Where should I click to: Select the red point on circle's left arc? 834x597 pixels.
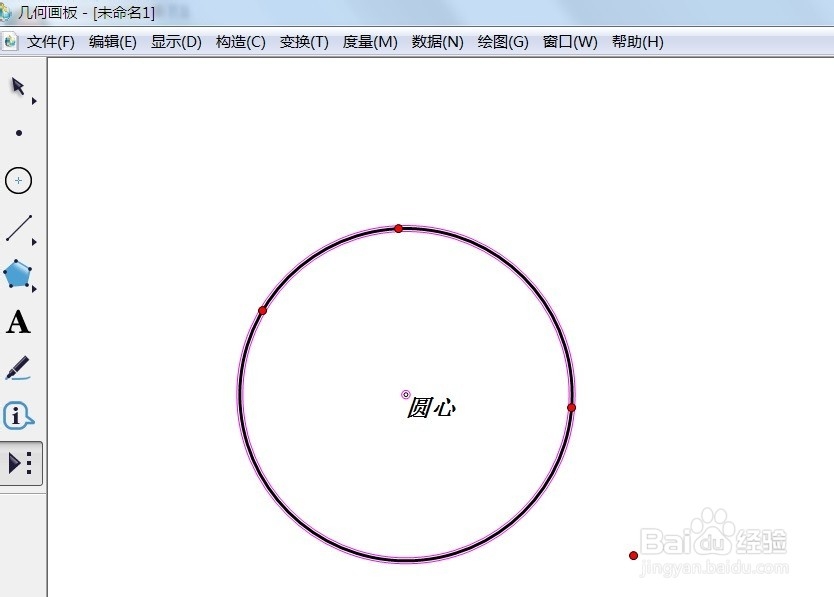(x=262, y=310)
